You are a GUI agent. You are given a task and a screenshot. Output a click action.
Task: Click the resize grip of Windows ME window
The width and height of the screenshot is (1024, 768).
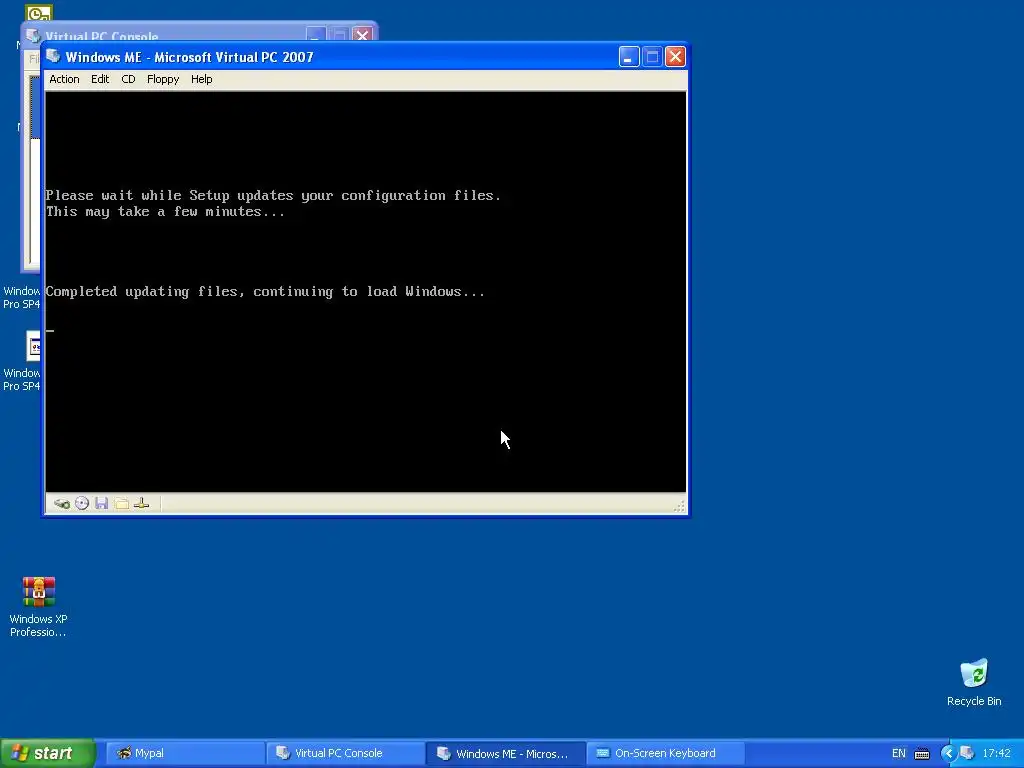(x=680, y=506)
